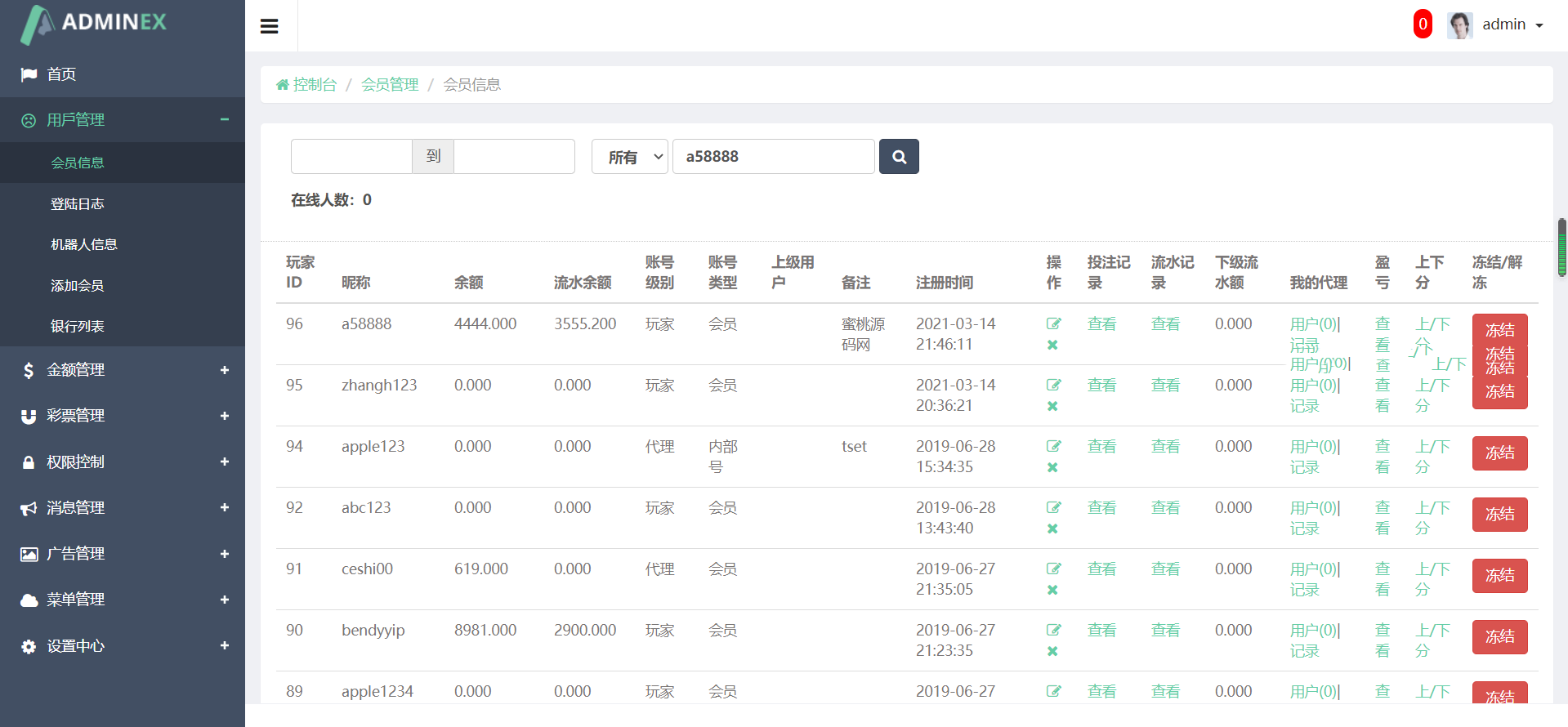
Task: Expand the 金额管理 sidebar menu
Action: 123,370
